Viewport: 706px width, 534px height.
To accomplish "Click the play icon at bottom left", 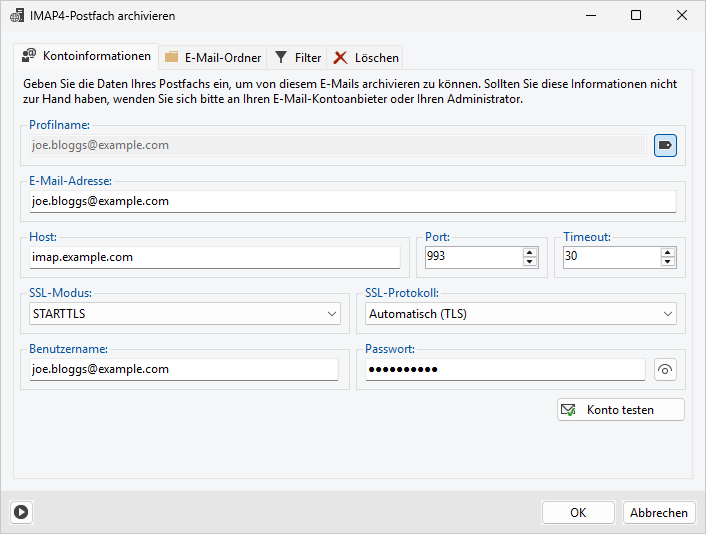I will [21, 512].
